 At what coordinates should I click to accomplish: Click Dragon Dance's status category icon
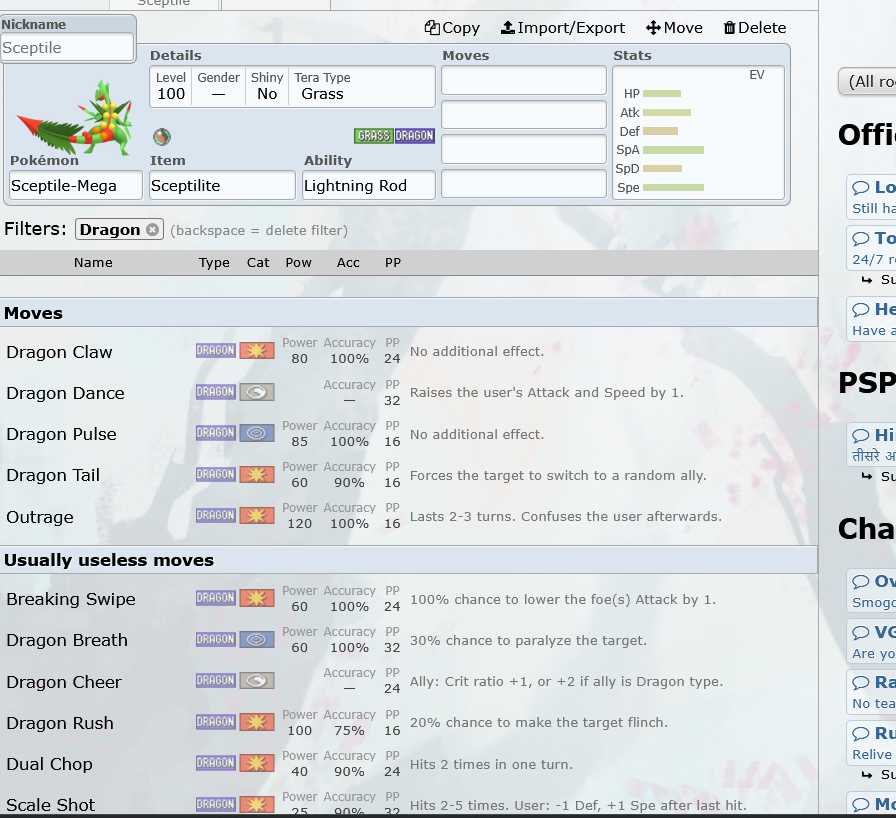click(x=257, y=392)
